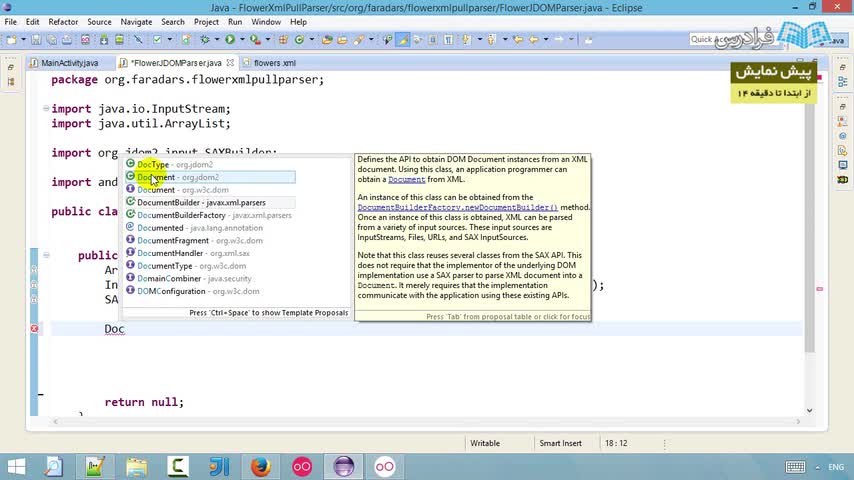Screen dimensions: 854x480
Task: Select DOMConfiguration - org.w3c.dom proposal
Action: click(x=210, y=291)
